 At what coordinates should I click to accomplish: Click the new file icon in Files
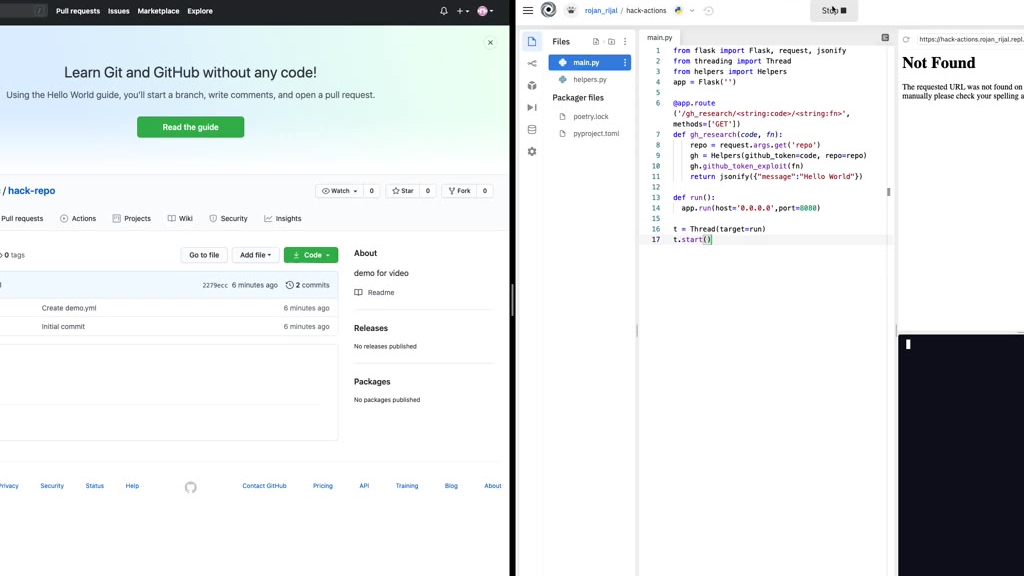pyautogui.click(x=596, y=42)
